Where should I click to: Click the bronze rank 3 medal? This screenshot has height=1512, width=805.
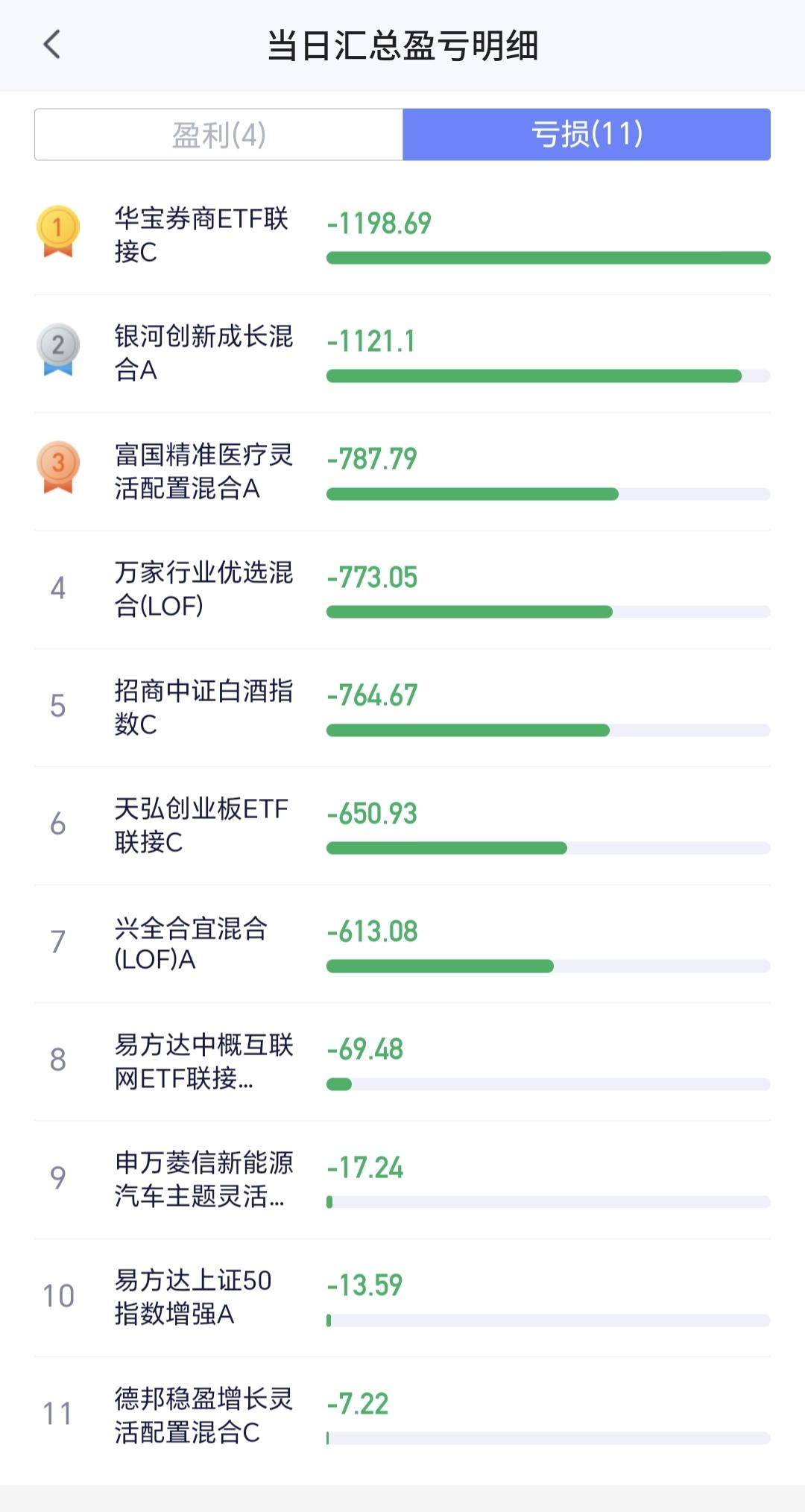coord(58,466)
